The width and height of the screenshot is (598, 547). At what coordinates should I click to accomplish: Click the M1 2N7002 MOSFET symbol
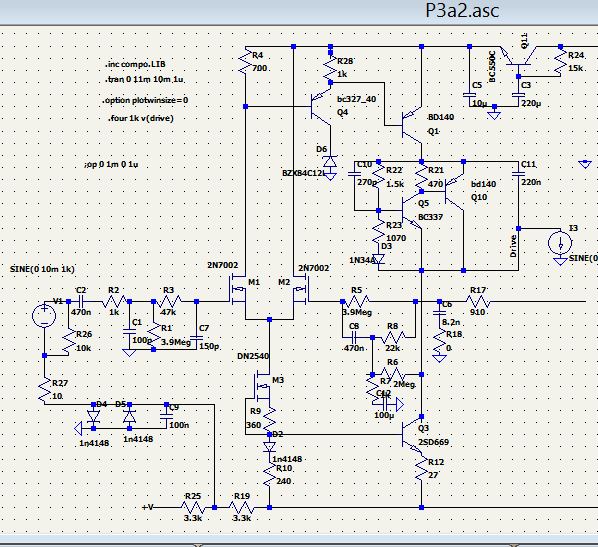click(238, 290)
